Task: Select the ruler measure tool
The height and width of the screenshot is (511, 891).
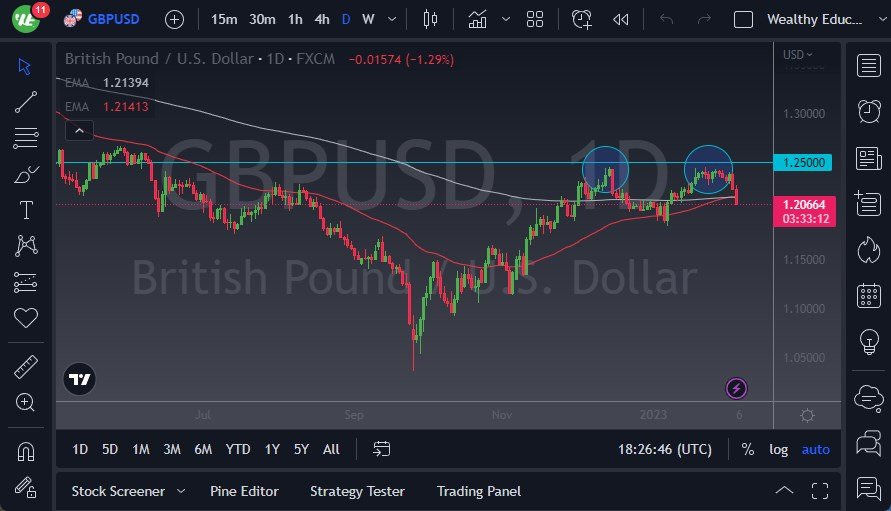Action: (x=26, y=367)
